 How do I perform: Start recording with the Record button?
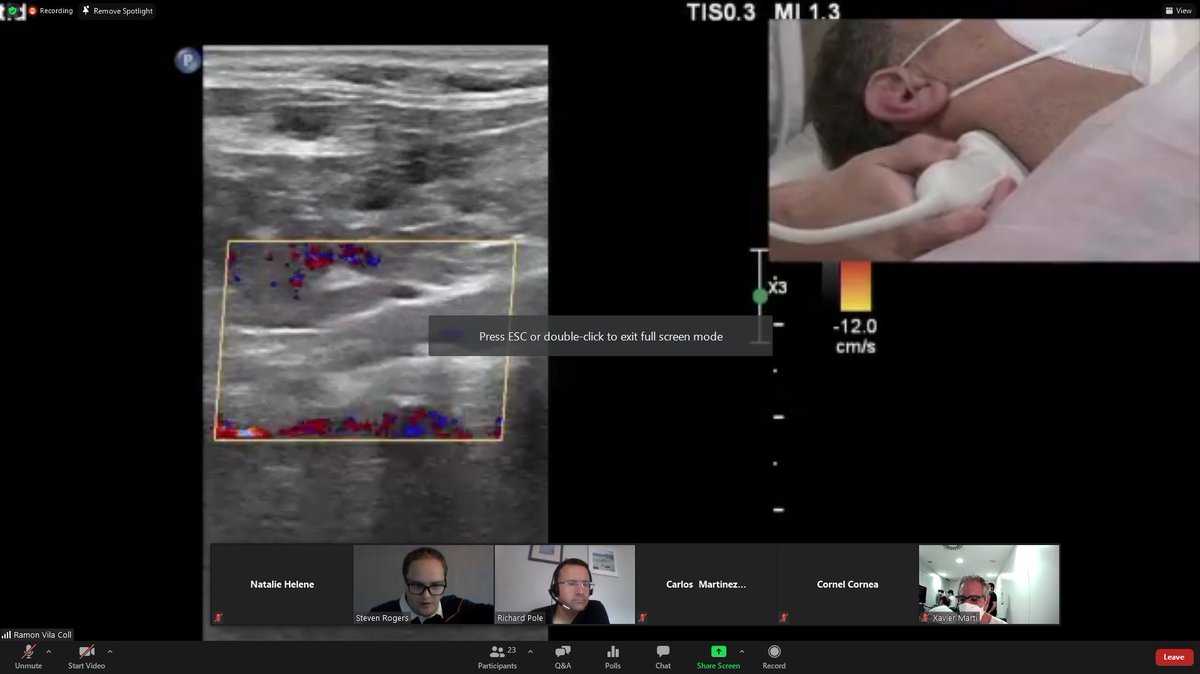pyautogui.click(x=774, y=656)
